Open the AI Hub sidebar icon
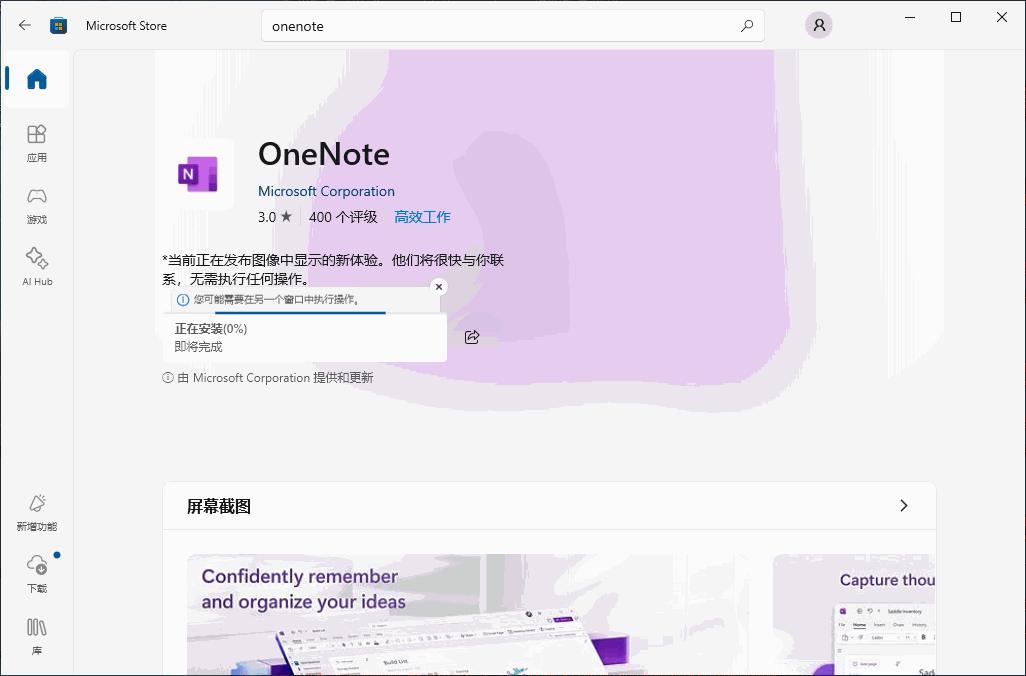 [x=36, y=266]
